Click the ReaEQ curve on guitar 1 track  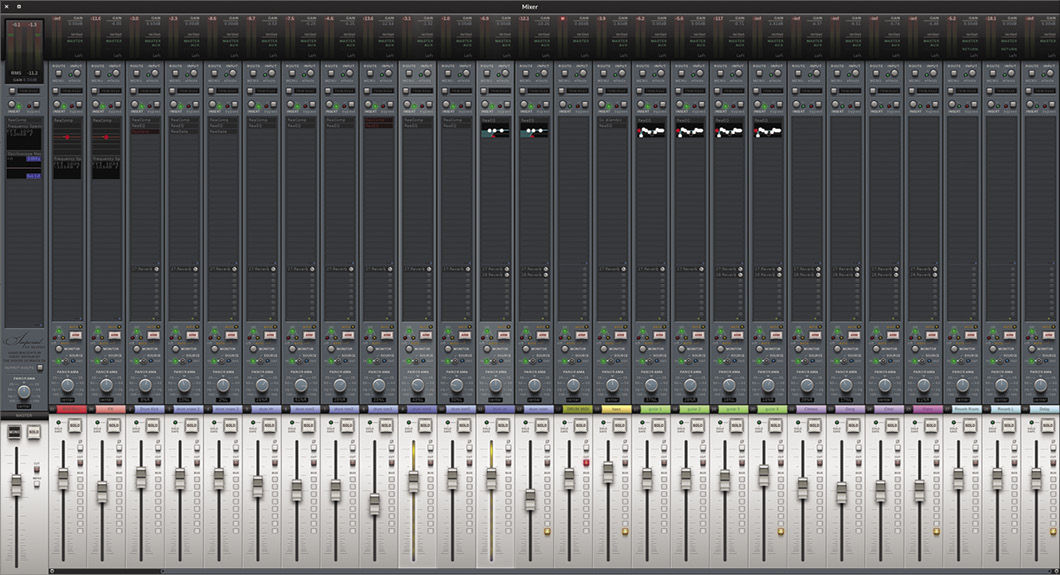tap(652, 132)
